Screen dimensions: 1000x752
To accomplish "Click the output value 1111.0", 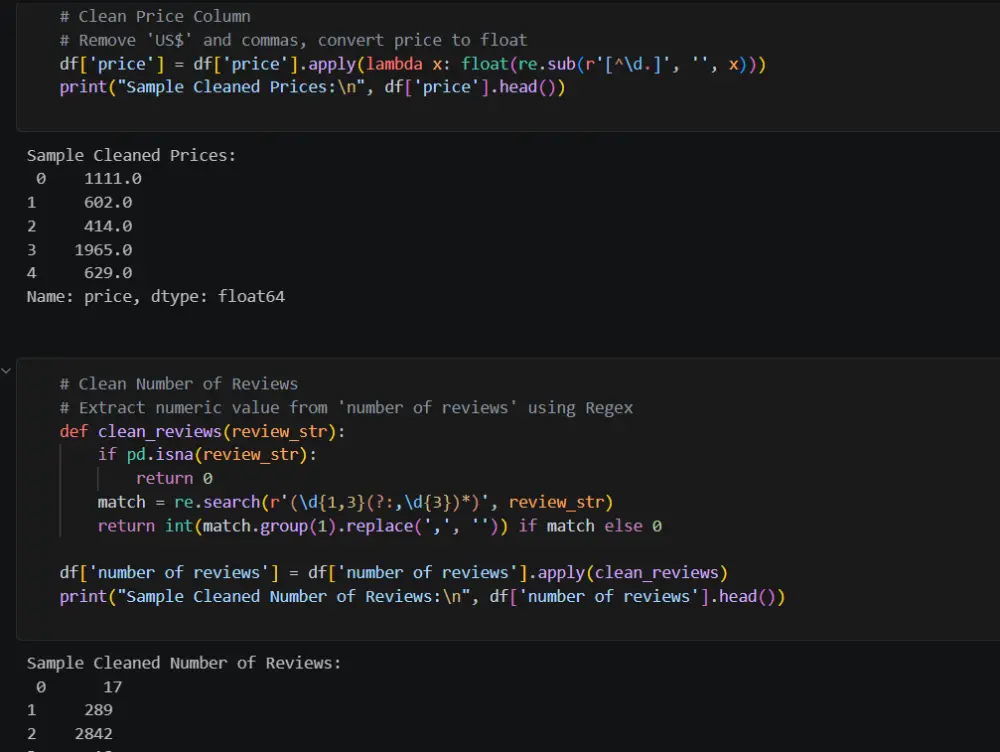I will click(113, 179).
